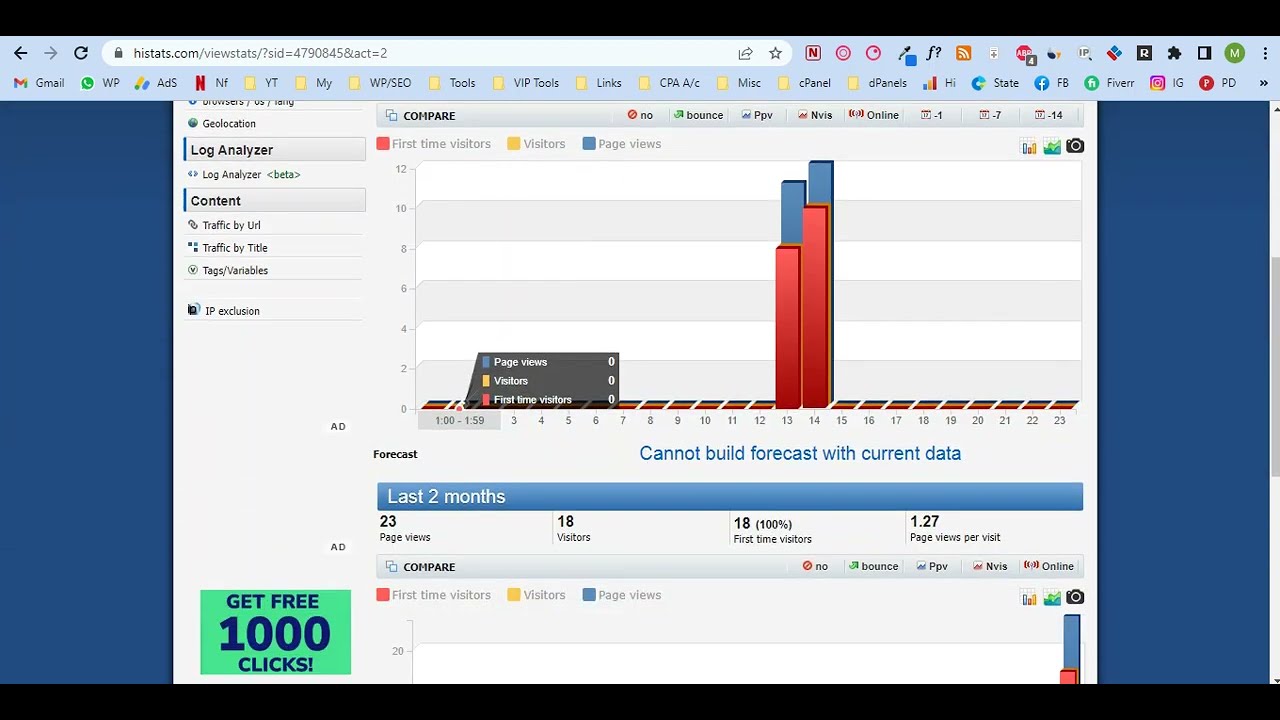Switch first chart to area graph icon
Viewport: 1280px width, 720px height.
(x=1052, y=147)
